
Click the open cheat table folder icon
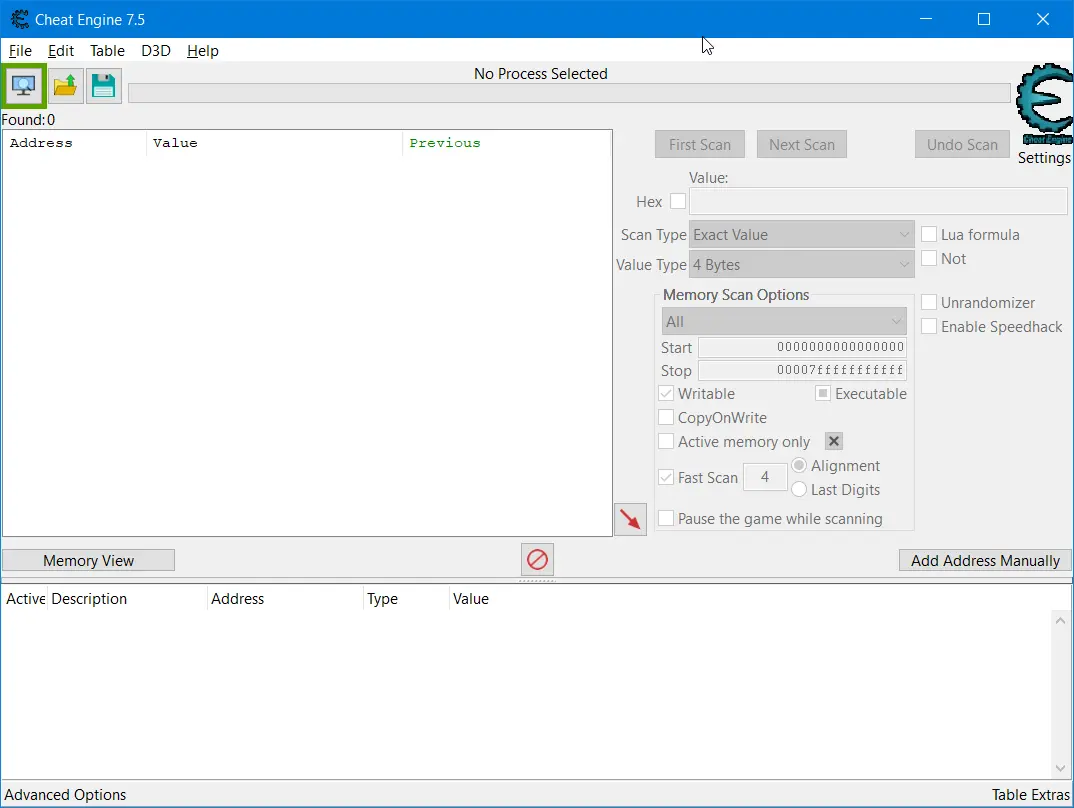coord(66,86)
